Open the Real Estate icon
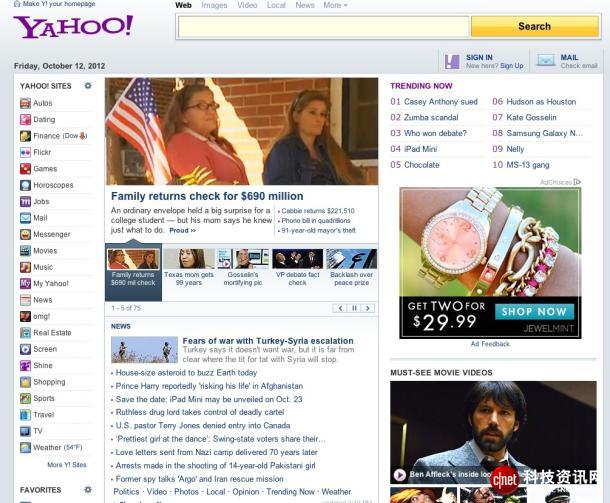Viewport: 610px width, 503px height. (x=25, y=333)
